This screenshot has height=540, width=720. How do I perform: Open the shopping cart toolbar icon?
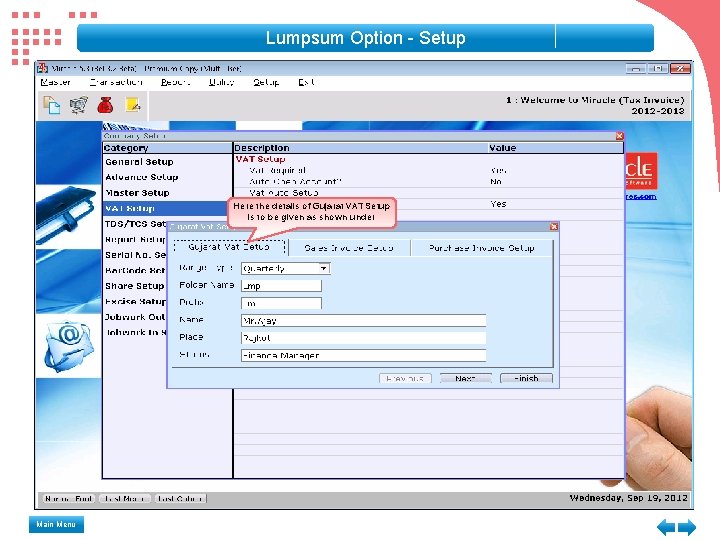79,105
